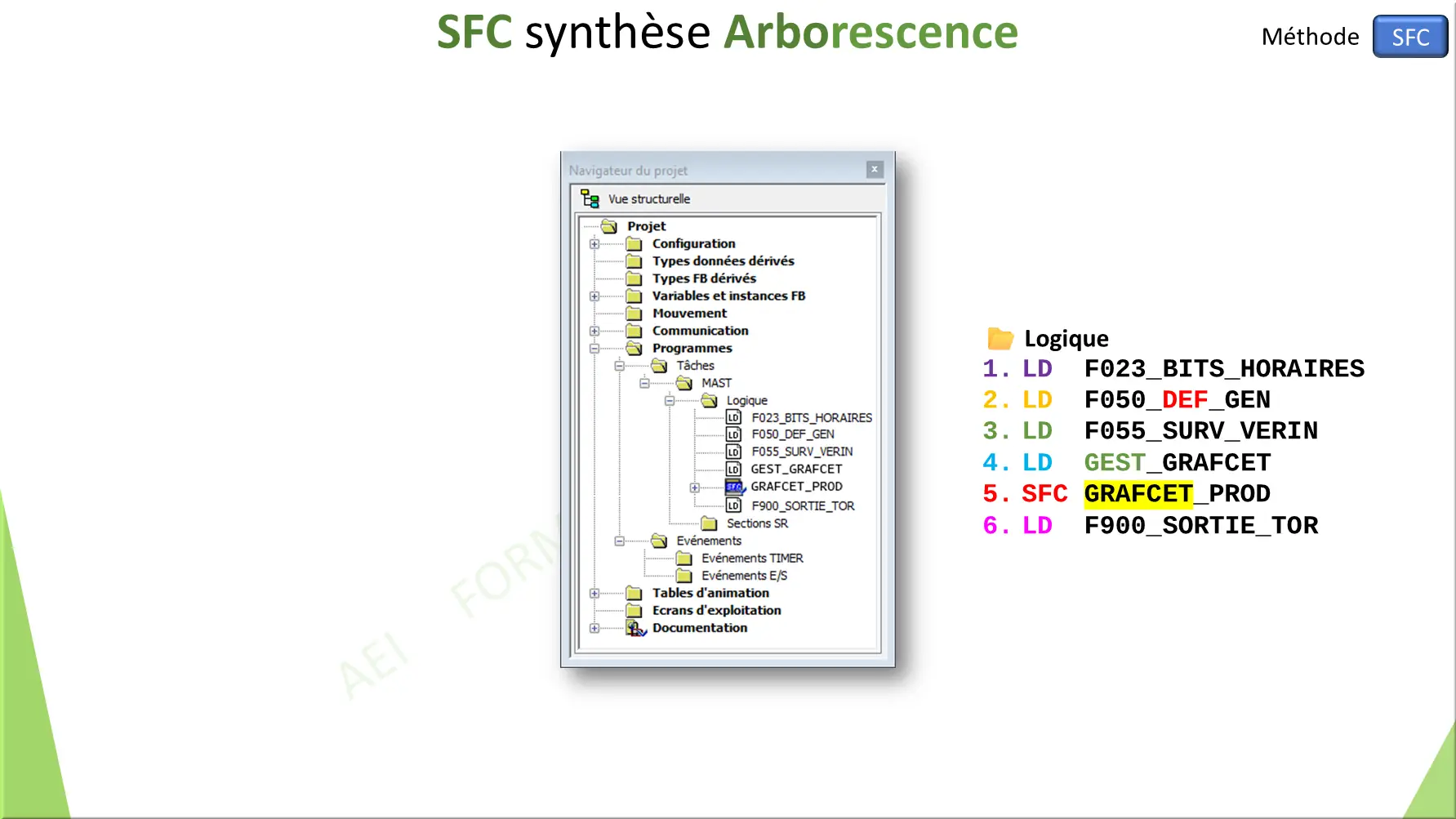Expand the Configuration node
This screenshot has height=819, width=1456.
click(594, 243)
